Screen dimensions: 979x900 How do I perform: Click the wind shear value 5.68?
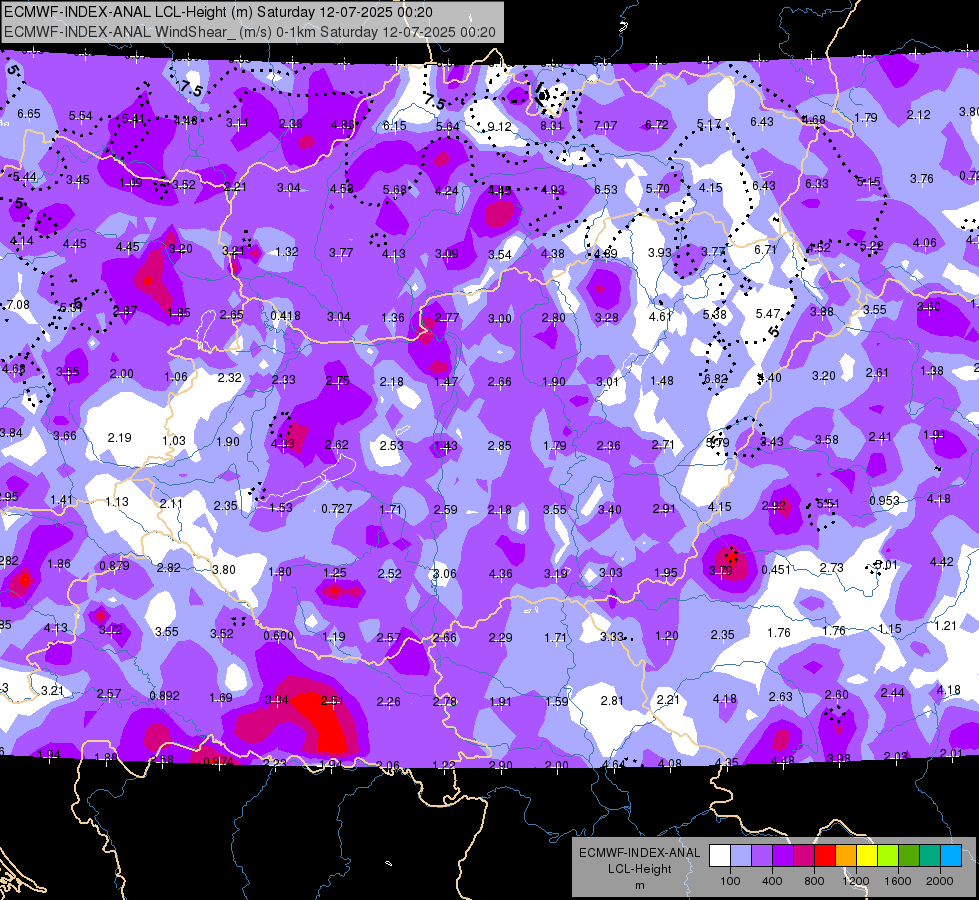coord(395,190)
